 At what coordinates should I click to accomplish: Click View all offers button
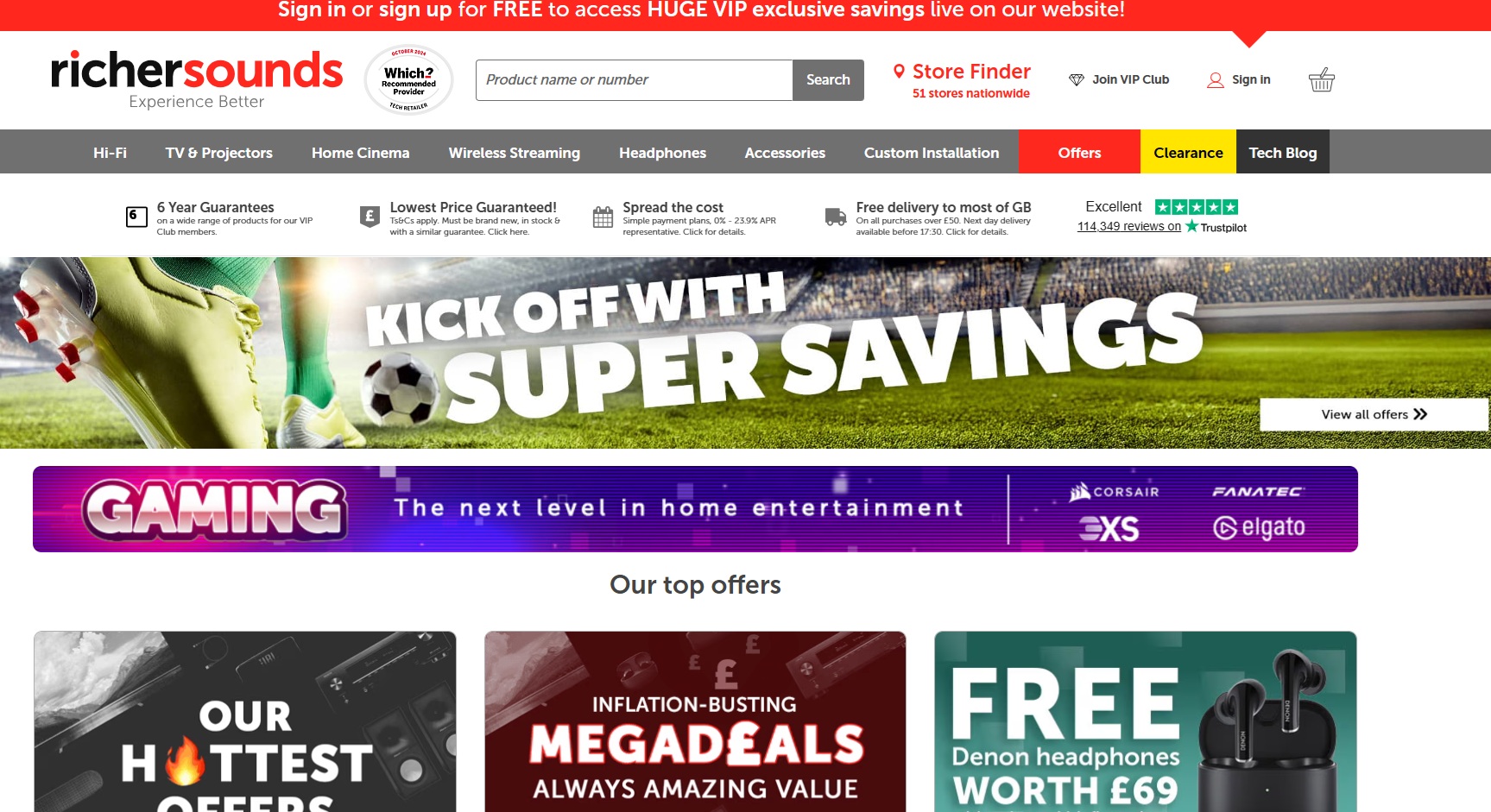click(1374, 414)
